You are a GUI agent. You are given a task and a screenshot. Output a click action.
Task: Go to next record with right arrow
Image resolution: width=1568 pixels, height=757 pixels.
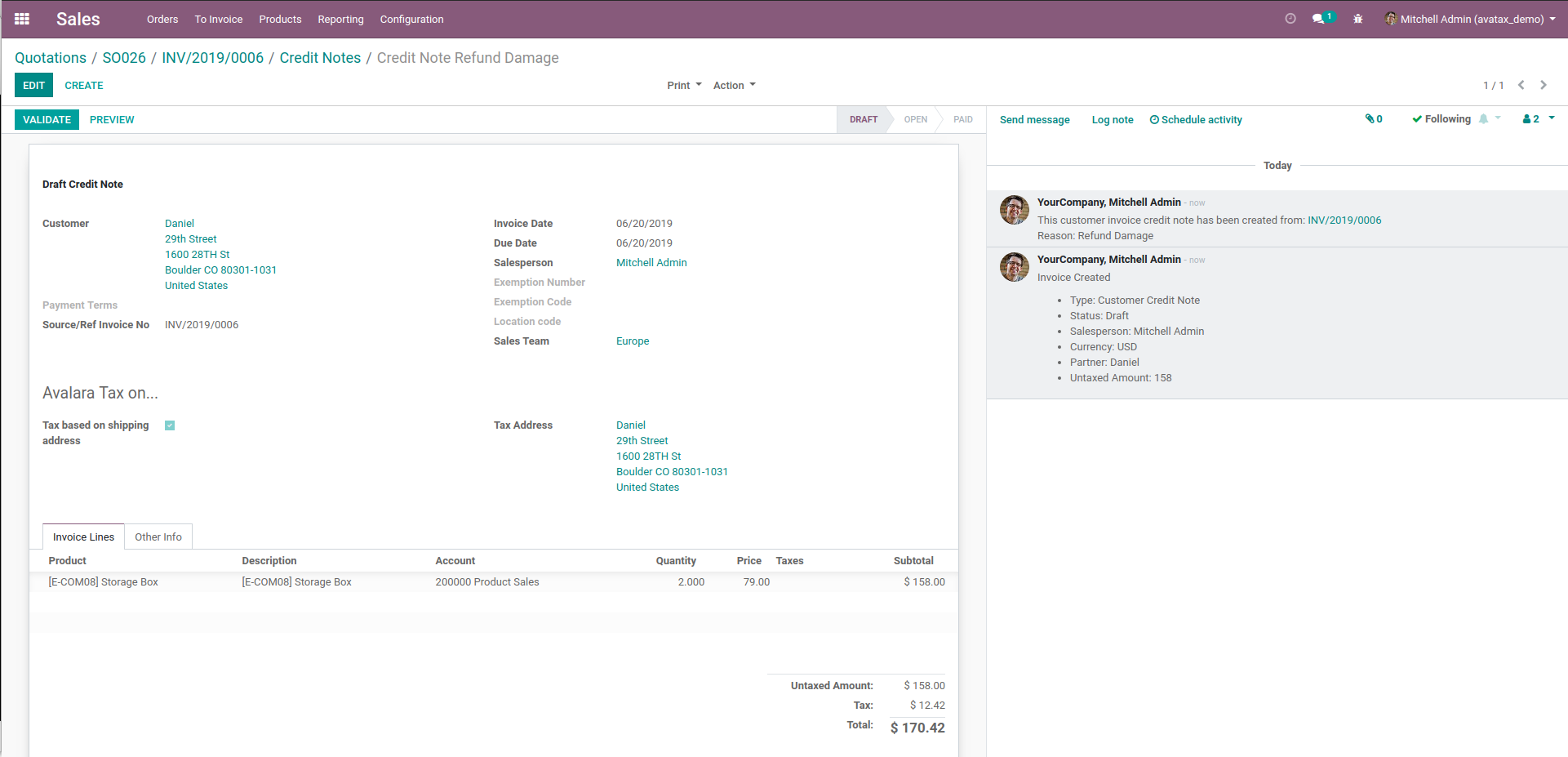[1544, 85]
